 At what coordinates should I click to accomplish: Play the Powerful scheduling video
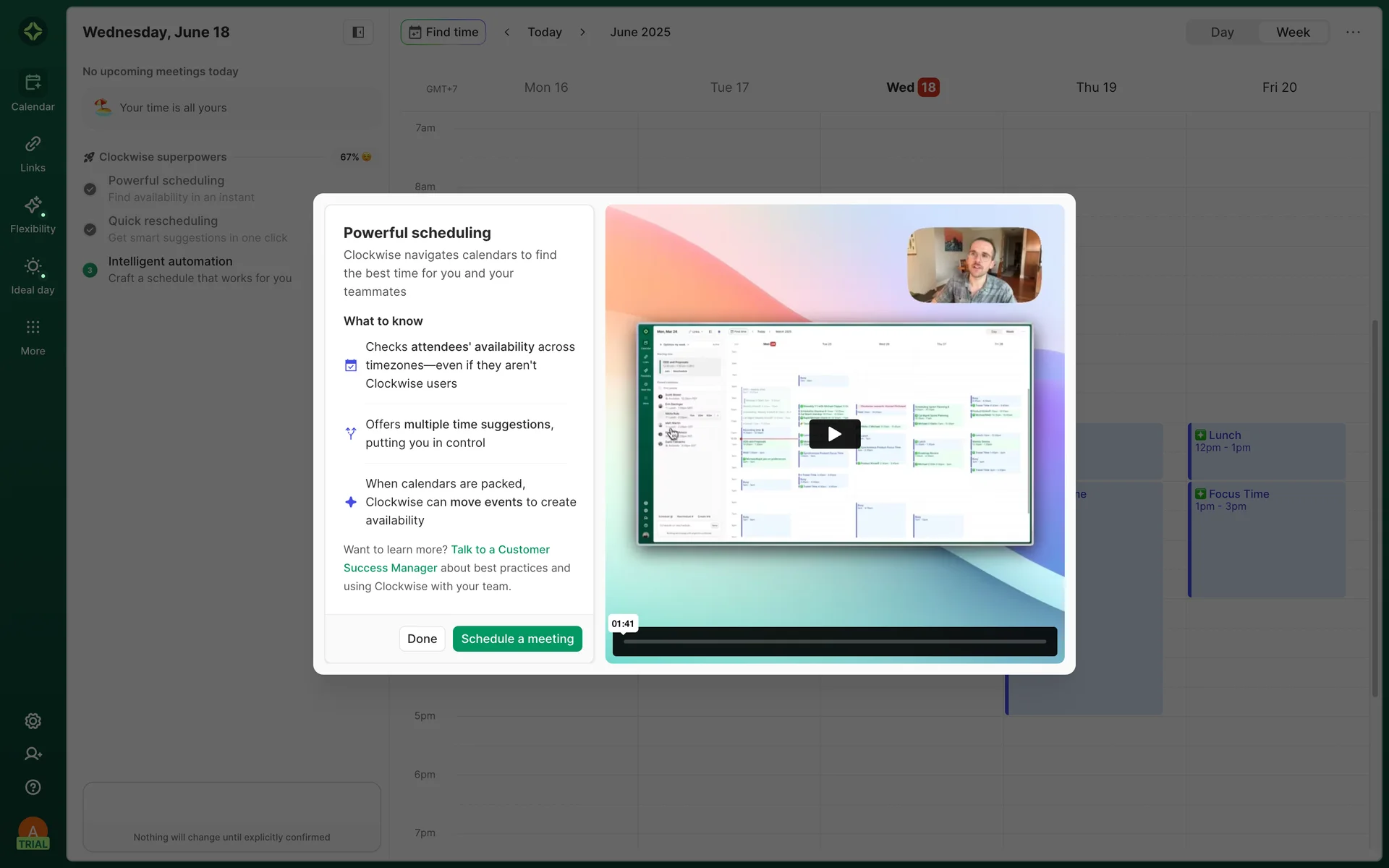coord(834,434)
